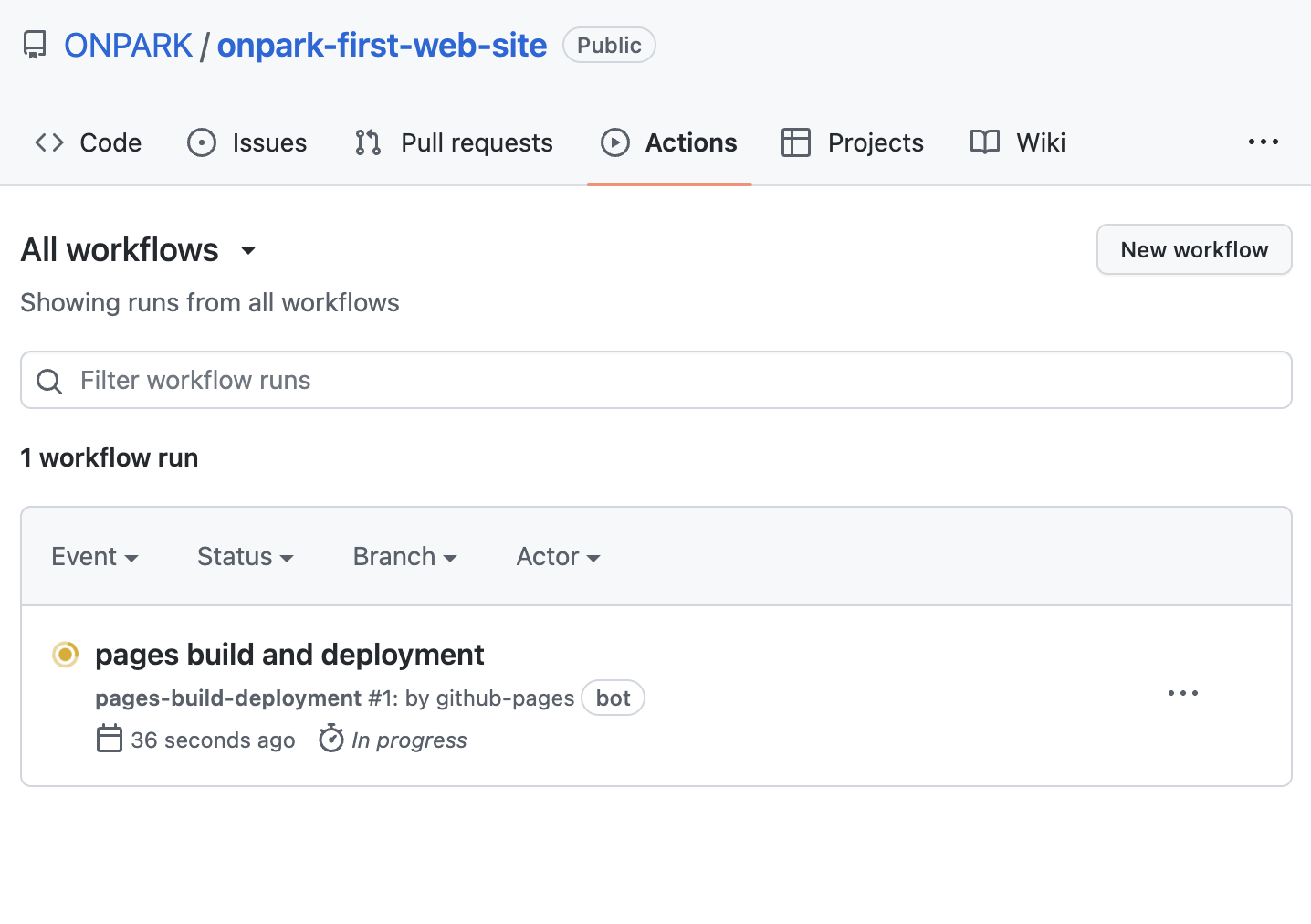Click the 1 workflow run heading
This screenshot has width=1311, height=924.
[x=110, y=457]
